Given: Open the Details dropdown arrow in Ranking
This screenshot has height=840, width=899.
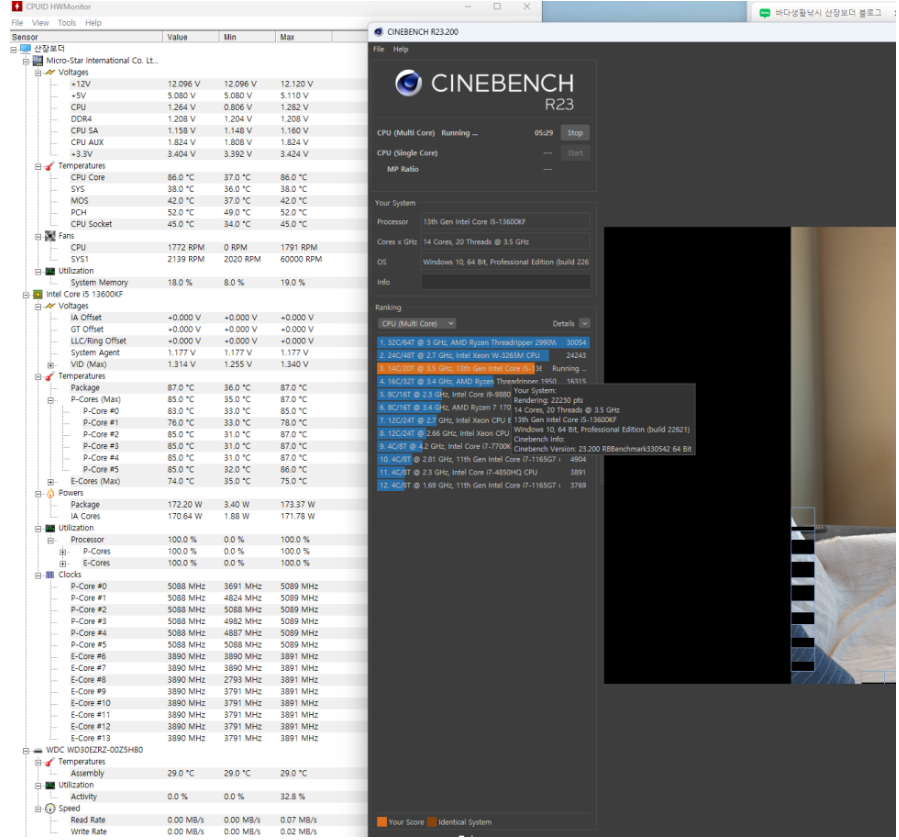Looking at the screenshot, I should coord(584,323).
